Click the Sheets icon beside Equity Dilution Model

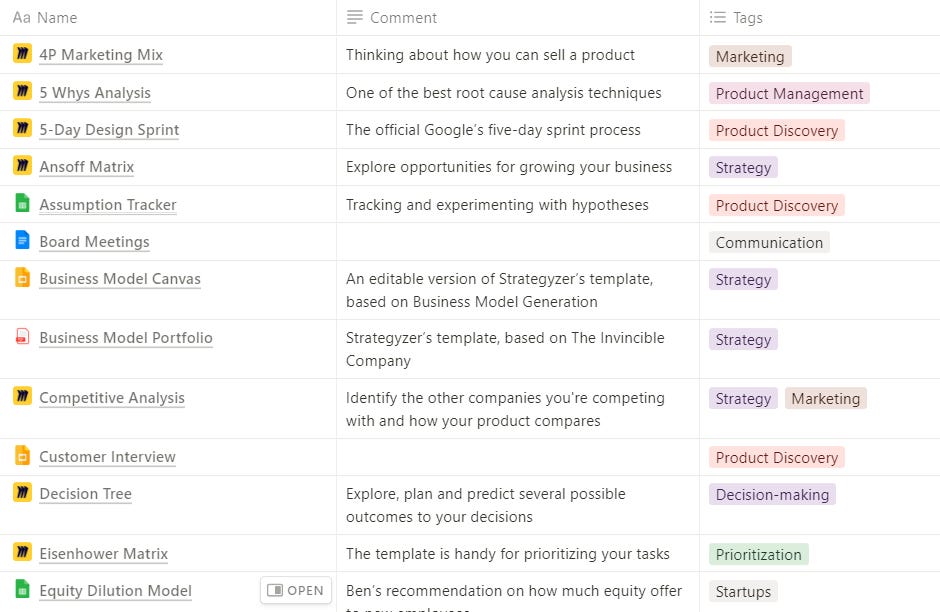(x=22, y=589)
